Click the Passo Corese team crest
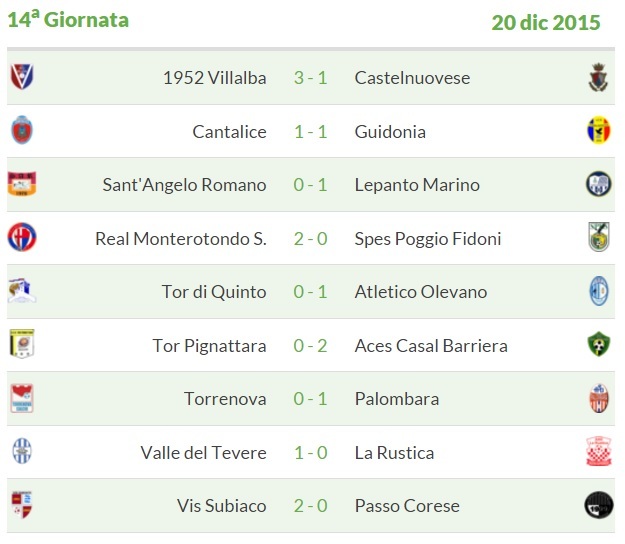This screenshot has height=544, width=625. (x=598, y=505)
